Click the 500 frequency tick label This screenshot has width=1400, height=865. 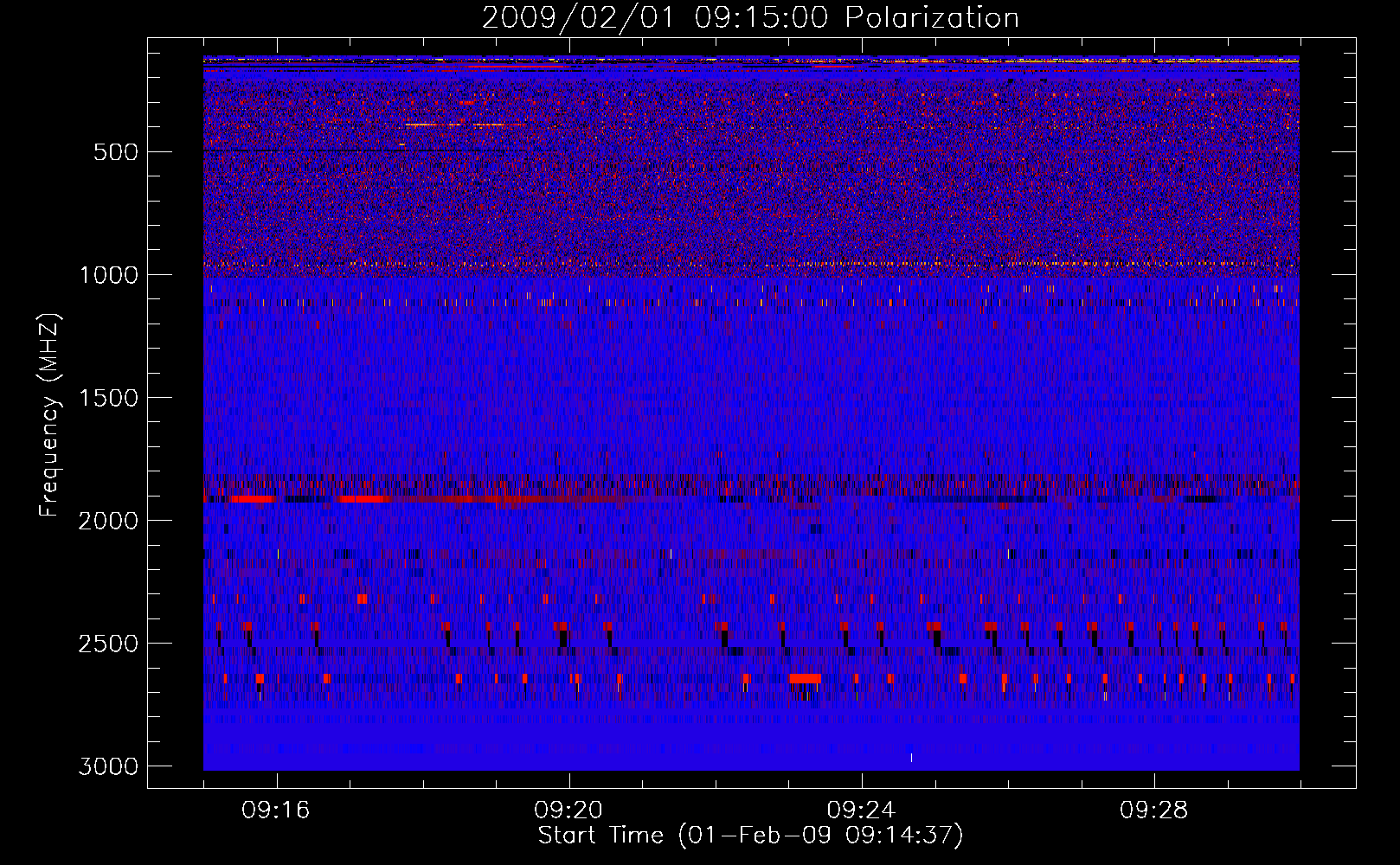(x=116, y=152)
